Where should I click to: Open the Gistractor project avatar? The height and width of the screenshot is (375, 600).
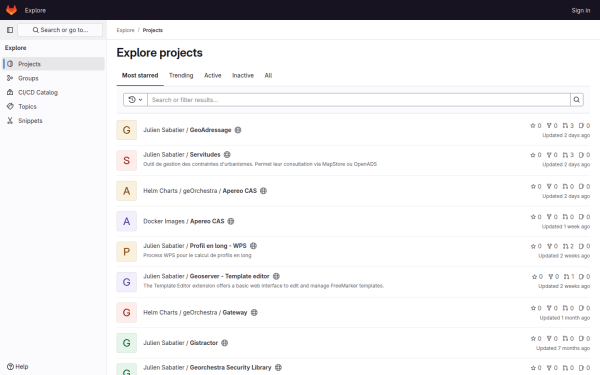click(x=127, y=343)
